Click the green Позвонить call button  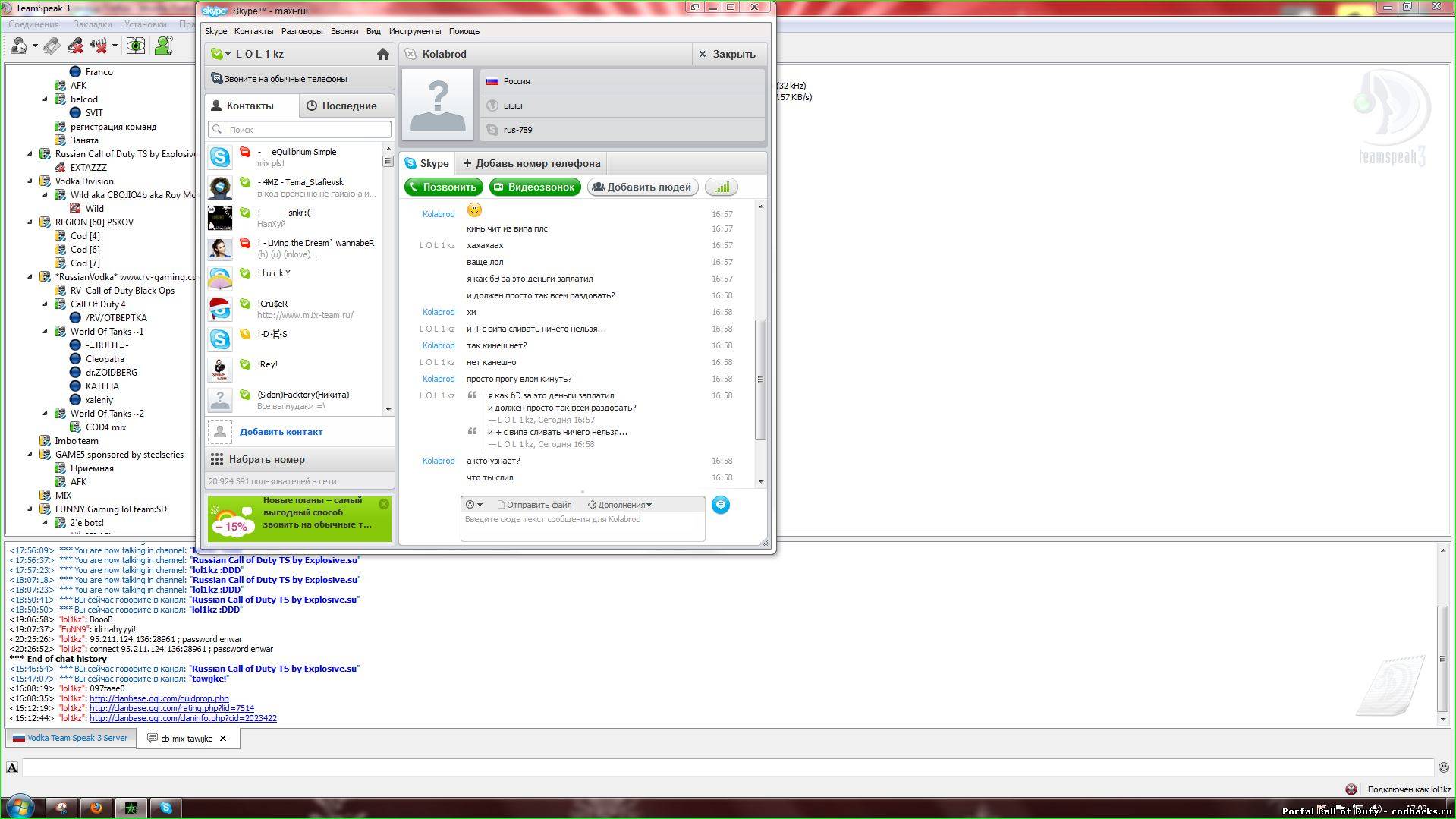(444, 187)
